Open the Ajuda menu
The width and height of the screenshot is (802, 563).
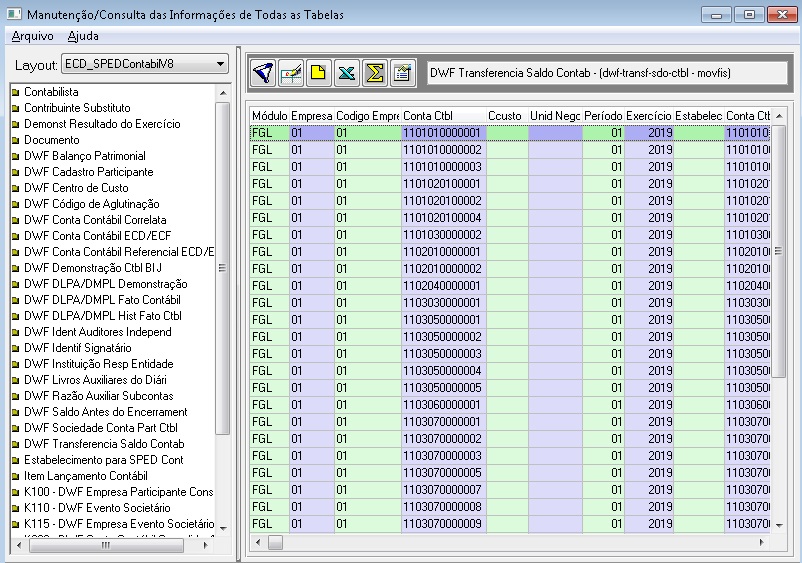83,36
